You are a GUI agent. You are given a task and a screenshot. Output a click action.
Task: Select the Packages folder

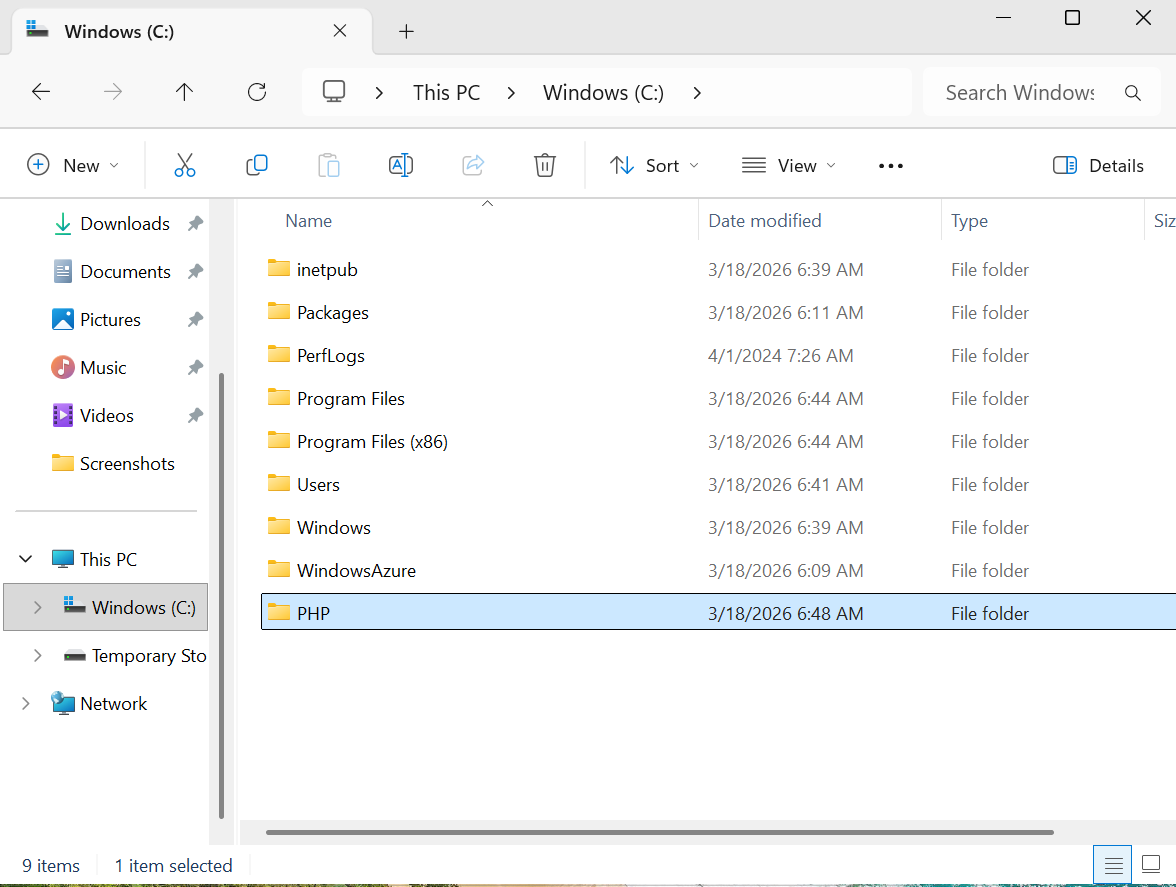(332, 313)
